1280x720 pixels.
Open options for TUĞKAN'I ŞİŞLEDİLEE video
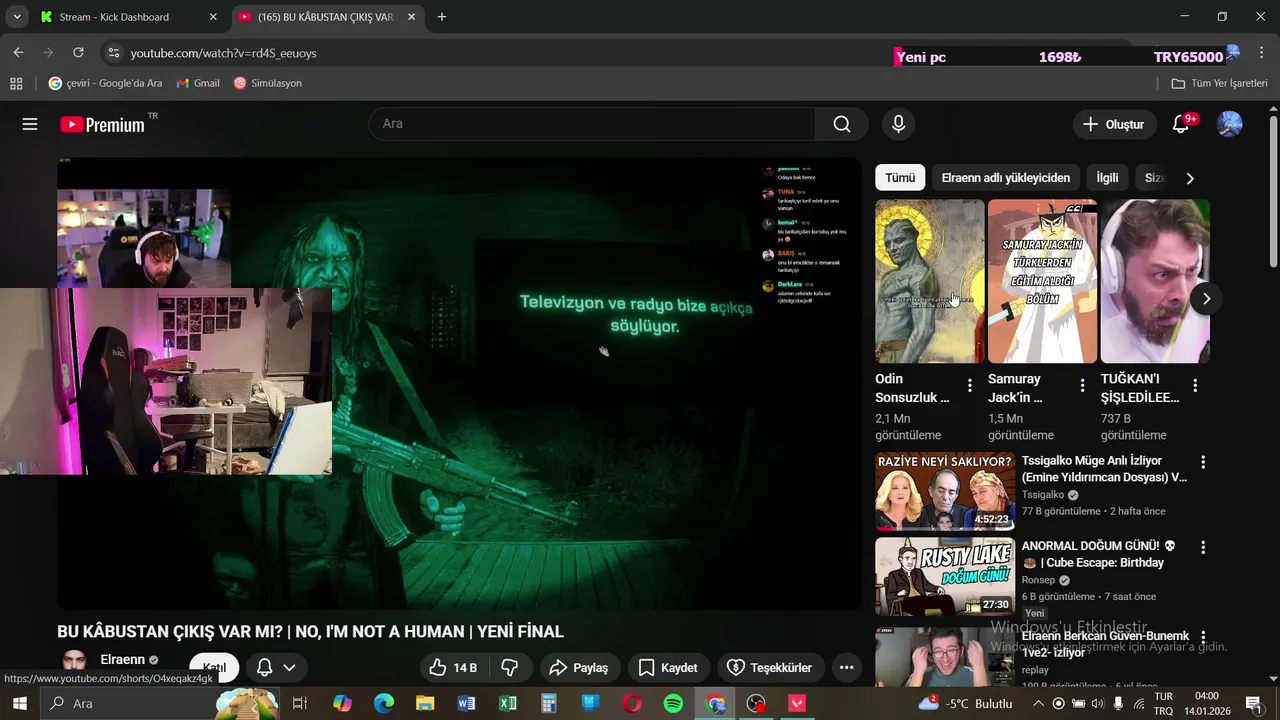(1195, 385)
